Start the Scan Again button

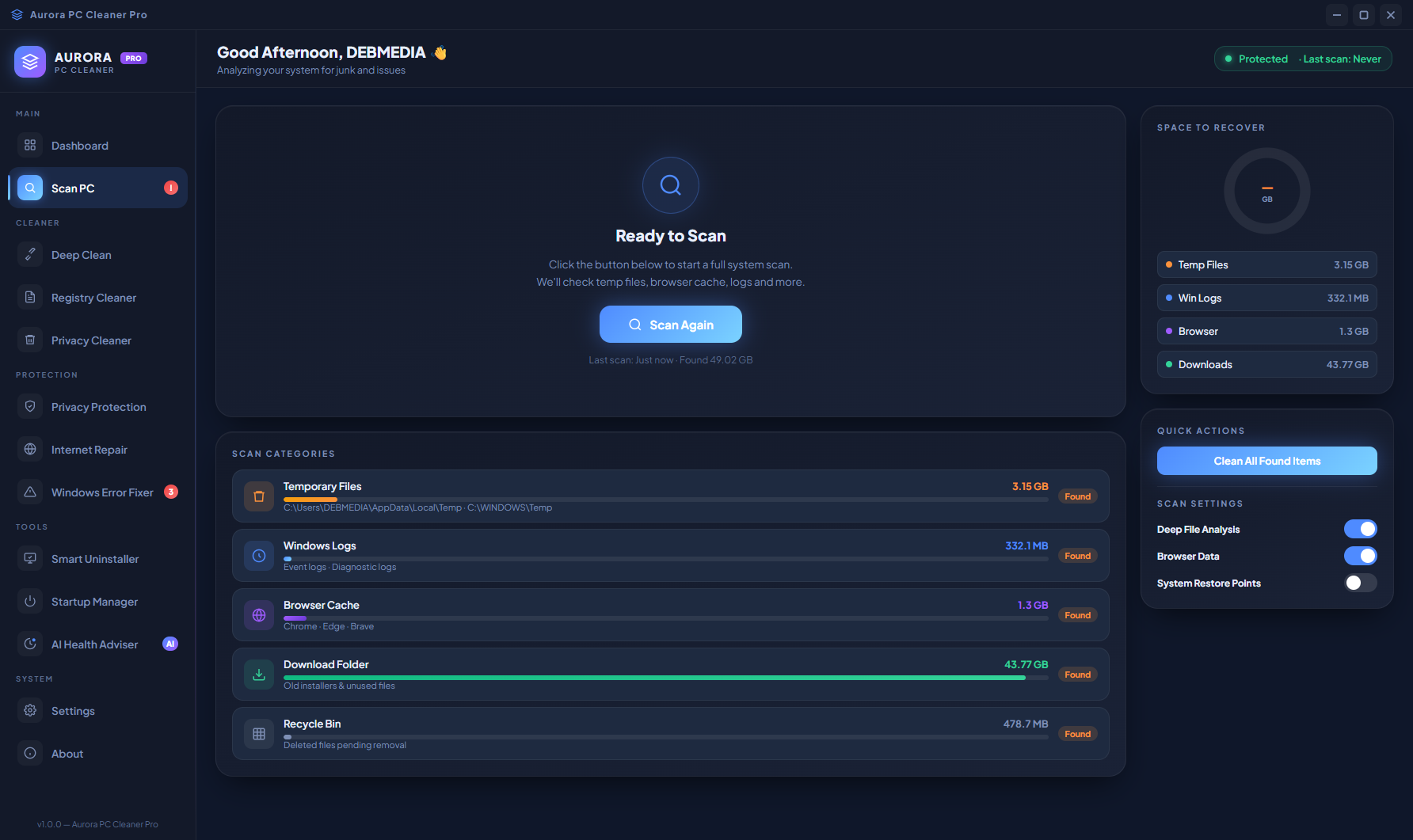671,325
